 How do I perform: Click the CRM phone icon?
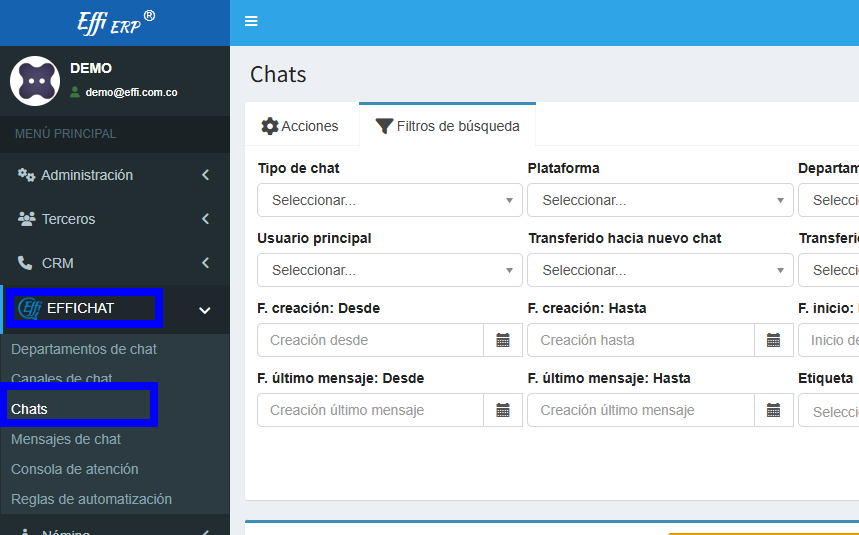click(25, 263)
